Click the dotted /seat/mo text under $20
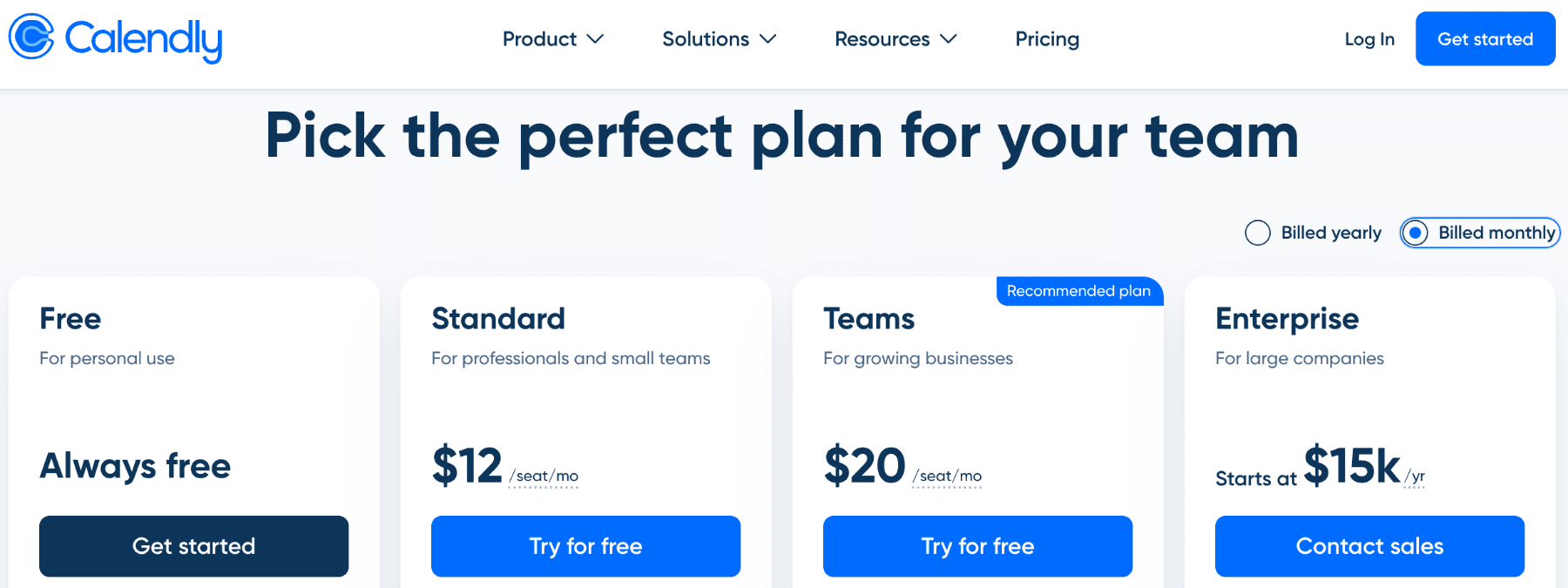This screenshot has width=1568, height=588. [947, 476]
